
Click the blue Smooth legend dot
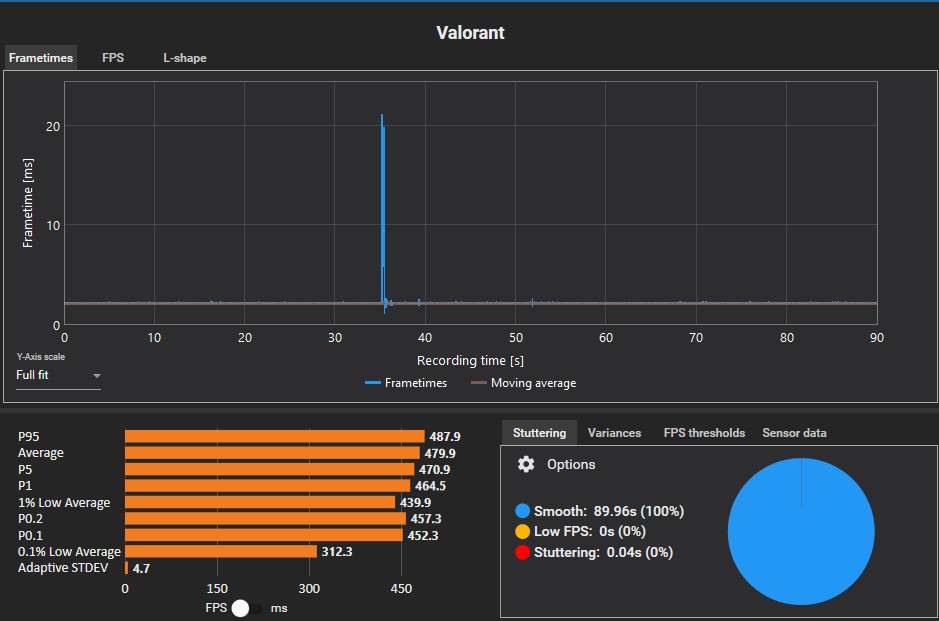[522, 511]
